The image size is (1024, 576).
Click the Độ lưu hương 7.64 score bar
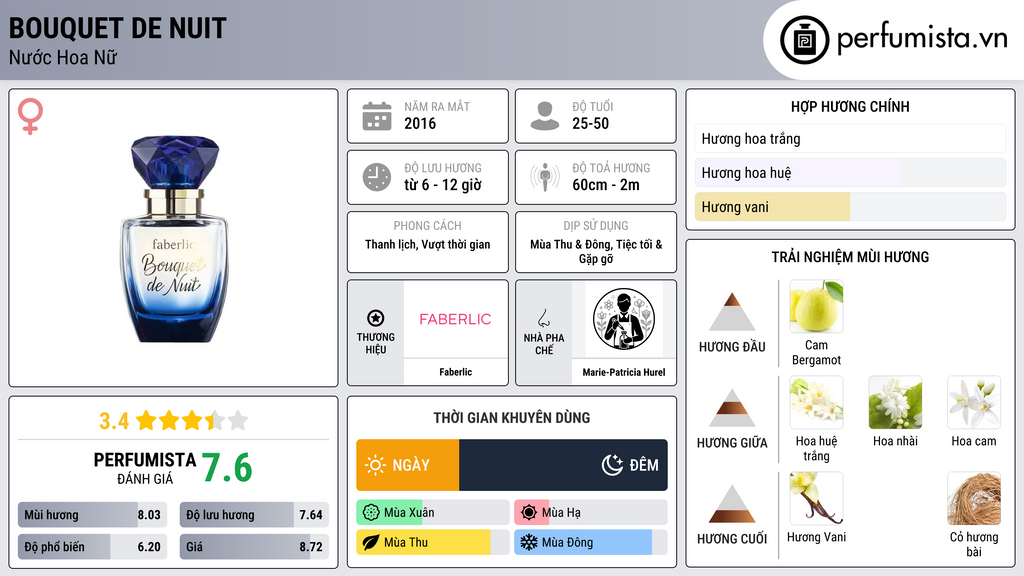(254, 515)
